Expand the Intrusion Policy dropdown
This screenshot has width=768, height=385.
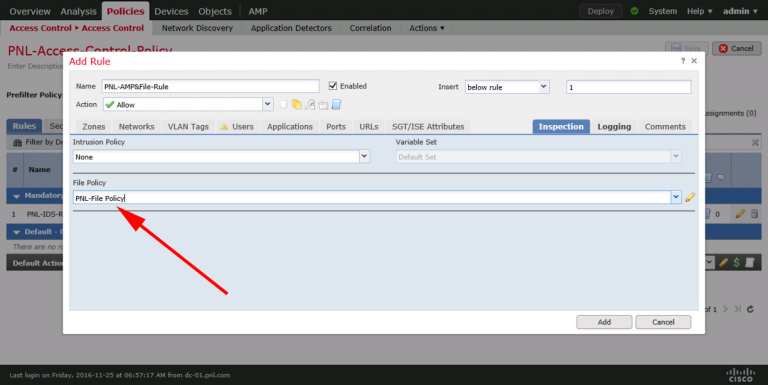[x=364, y=157]
